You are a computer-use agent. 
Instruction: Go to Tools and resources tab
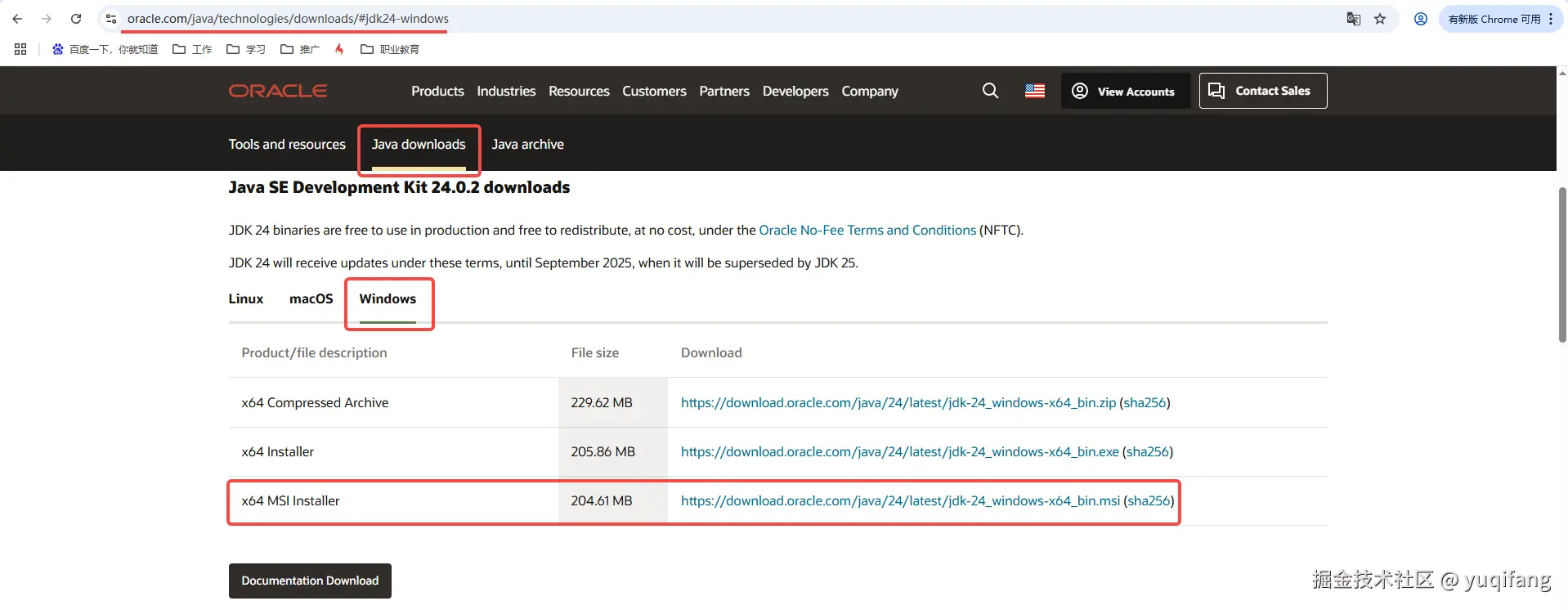pyautogui.click(x=287, y=144)
